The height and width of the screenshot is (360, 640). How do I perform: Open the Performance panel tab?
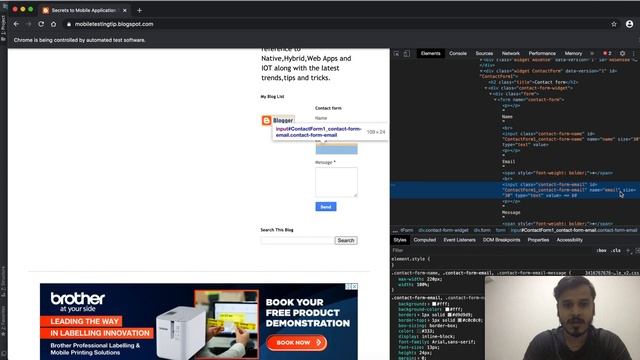pyautogui.click(x=542, y=53)
